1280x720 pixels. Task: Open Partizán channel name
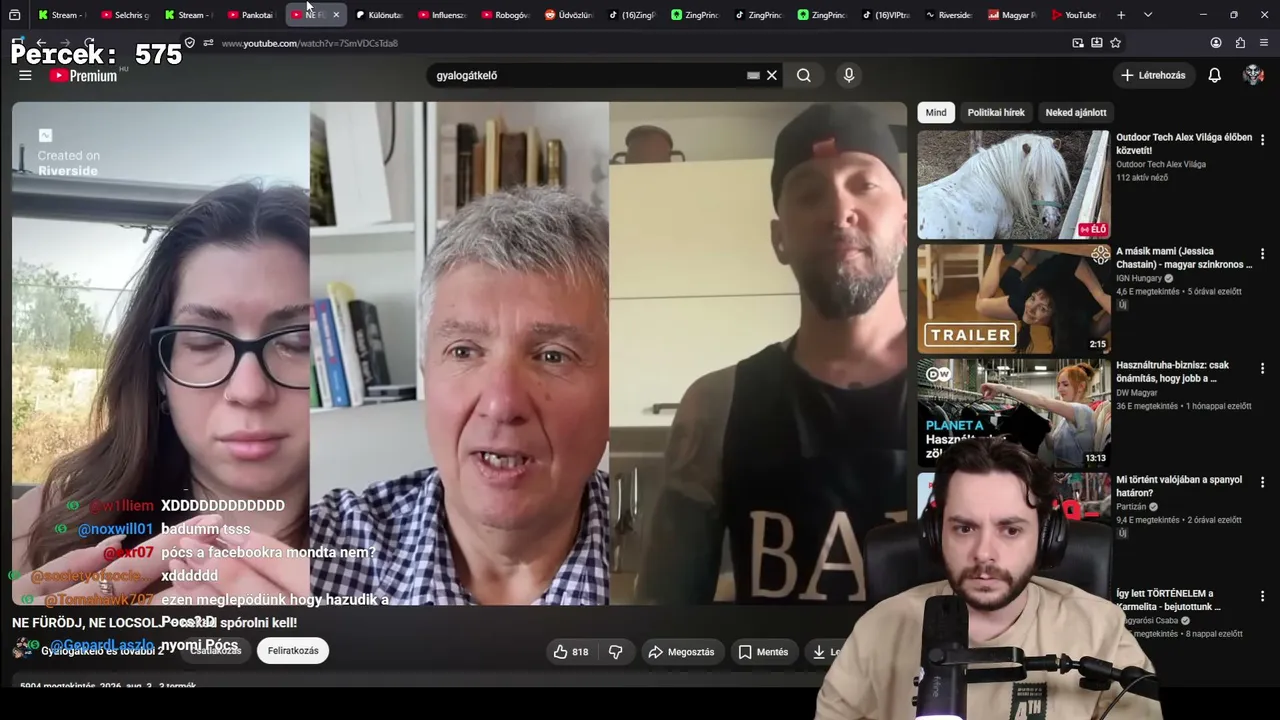1131,507
